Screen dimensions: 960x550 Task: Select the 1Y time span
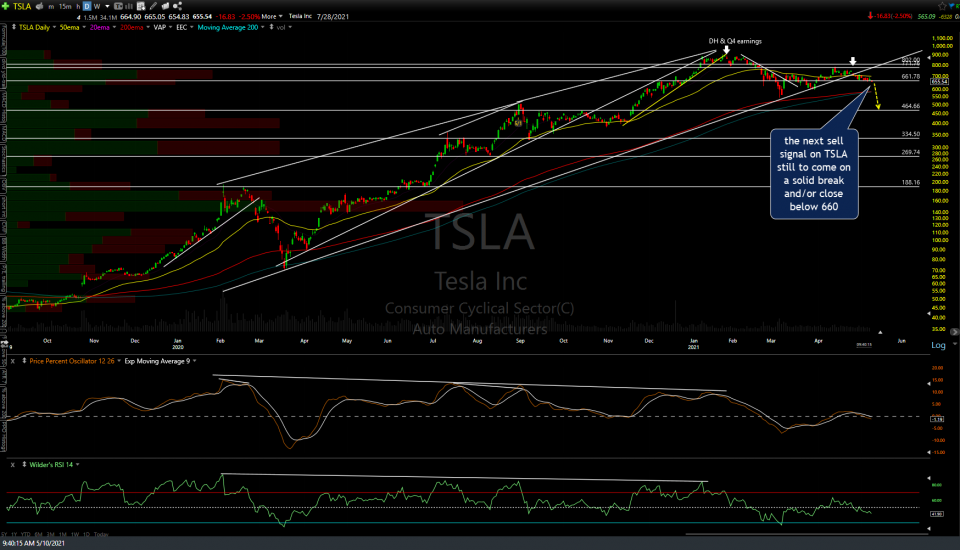pyautogui.click(x=14, y=535)
